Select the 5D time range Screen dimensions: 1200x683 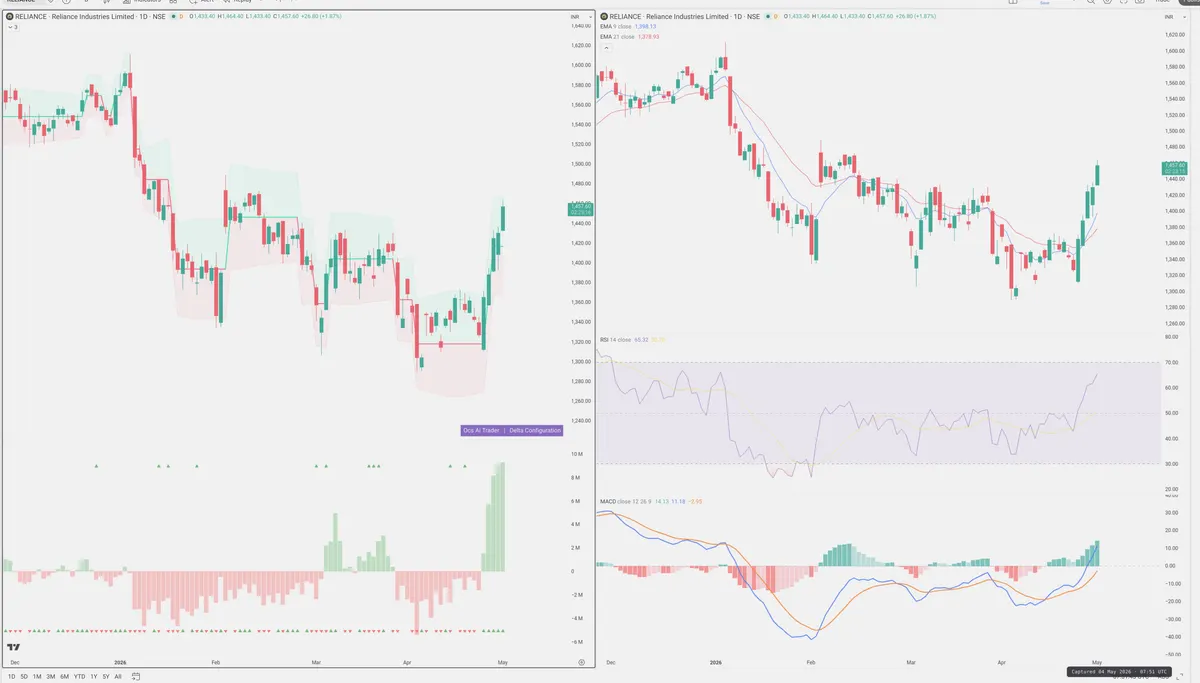24,676
